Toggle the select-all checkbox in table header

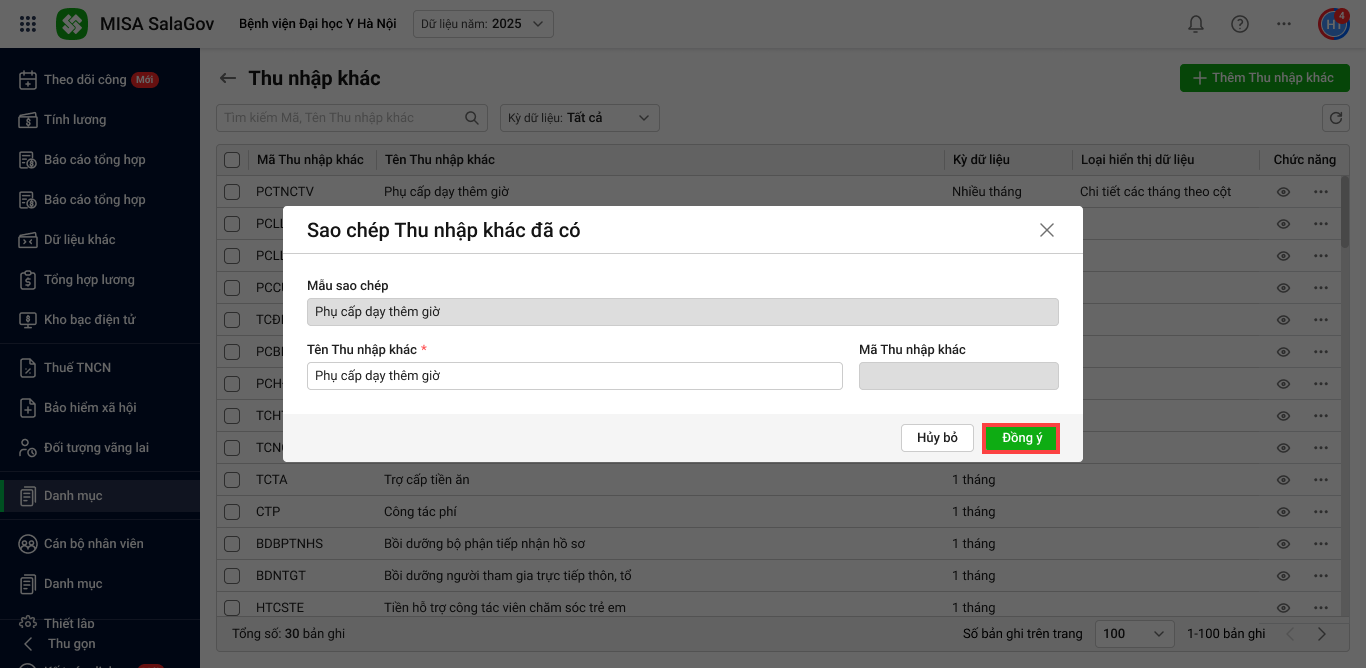[232, 160]
